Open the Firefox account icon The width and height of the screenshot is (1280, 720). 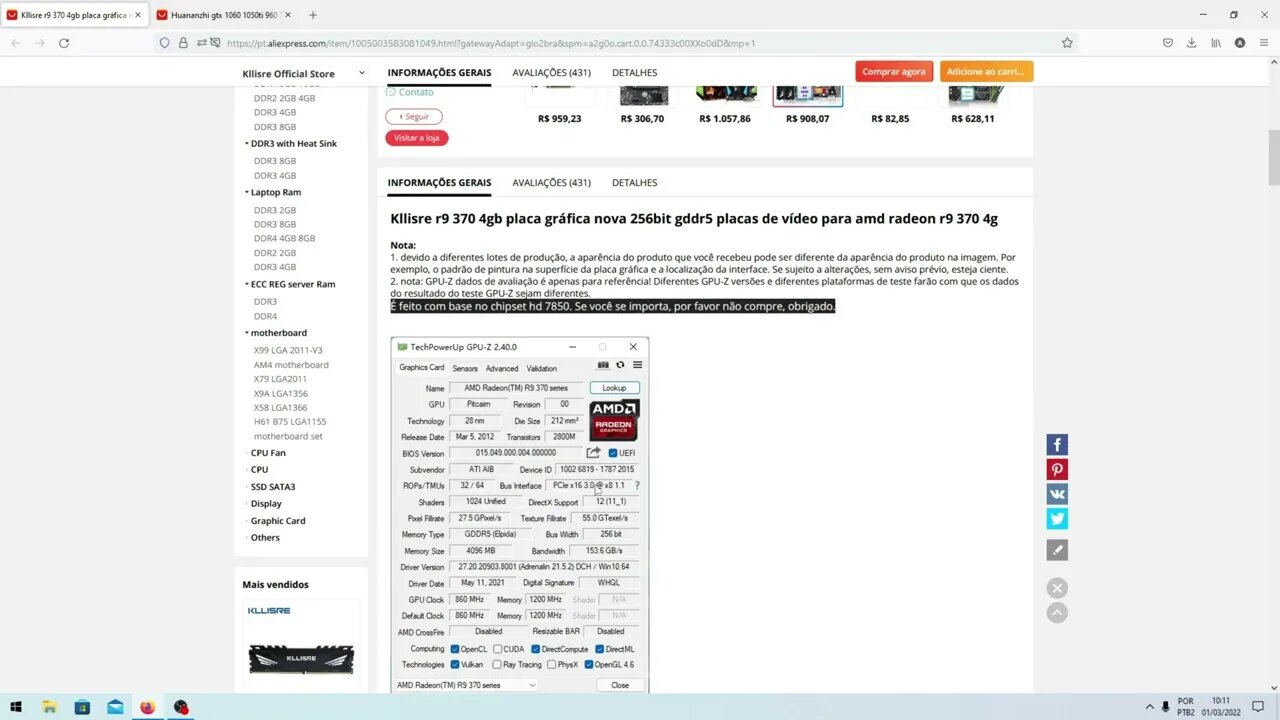pyautogui.click(x=1240, y=43)
